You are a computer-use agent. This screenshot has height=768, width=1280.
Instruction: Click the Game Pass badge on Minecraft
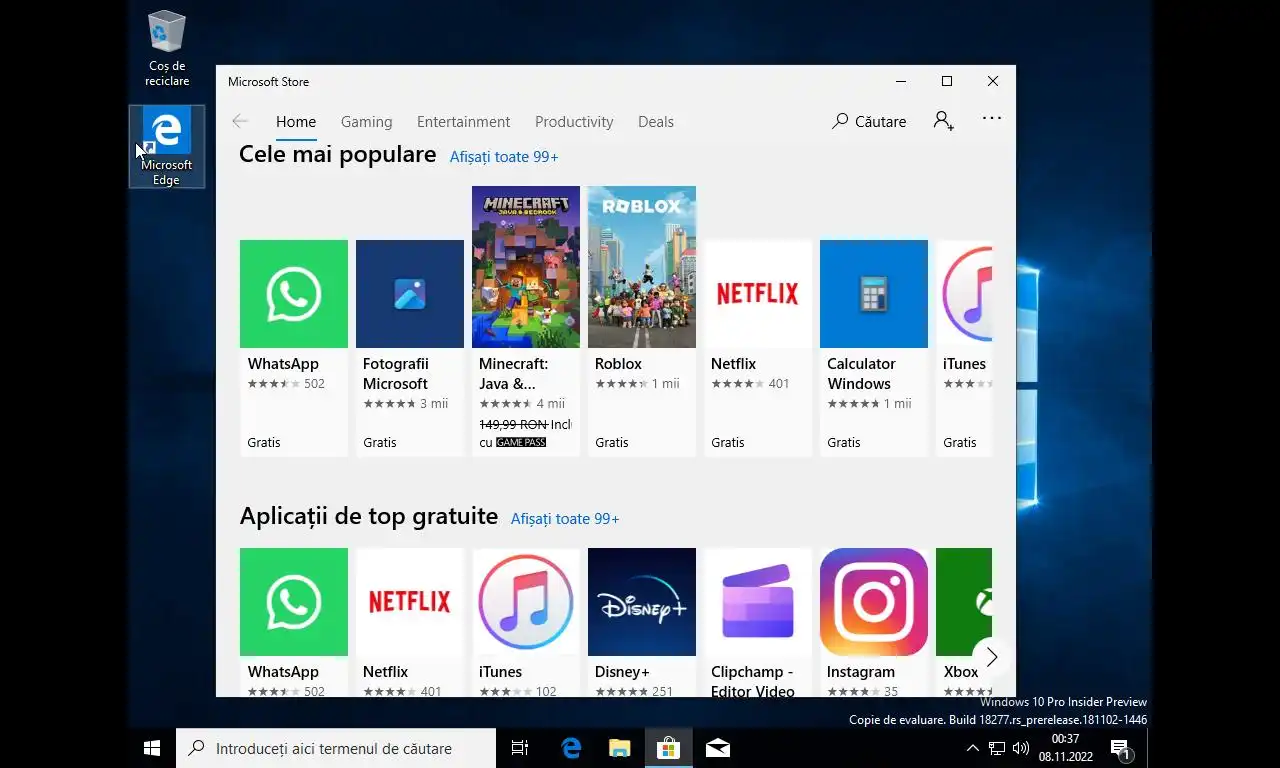tap(521, 442)
